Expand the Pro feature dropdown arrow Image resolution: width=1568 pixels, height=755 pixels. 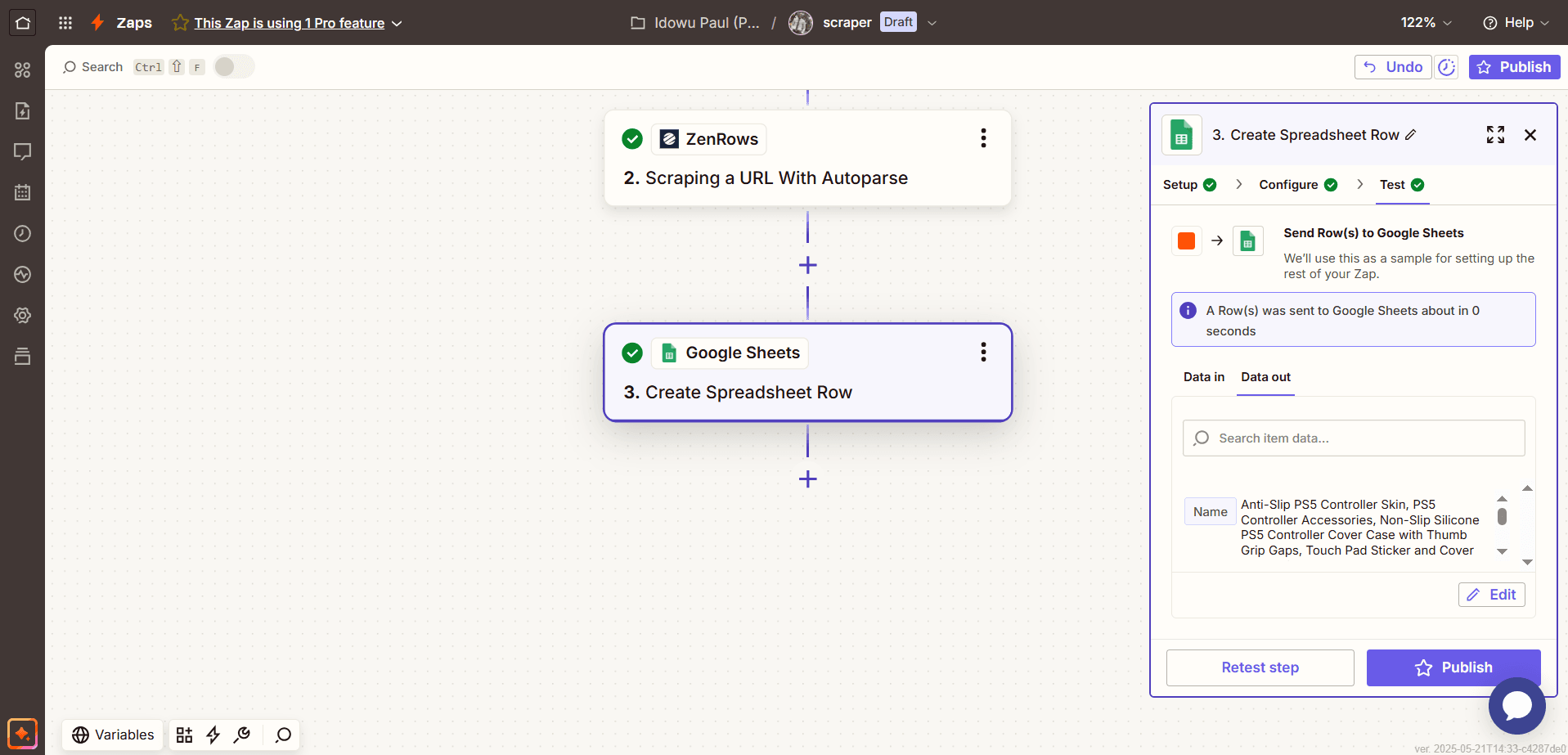[x=397, y=24]
